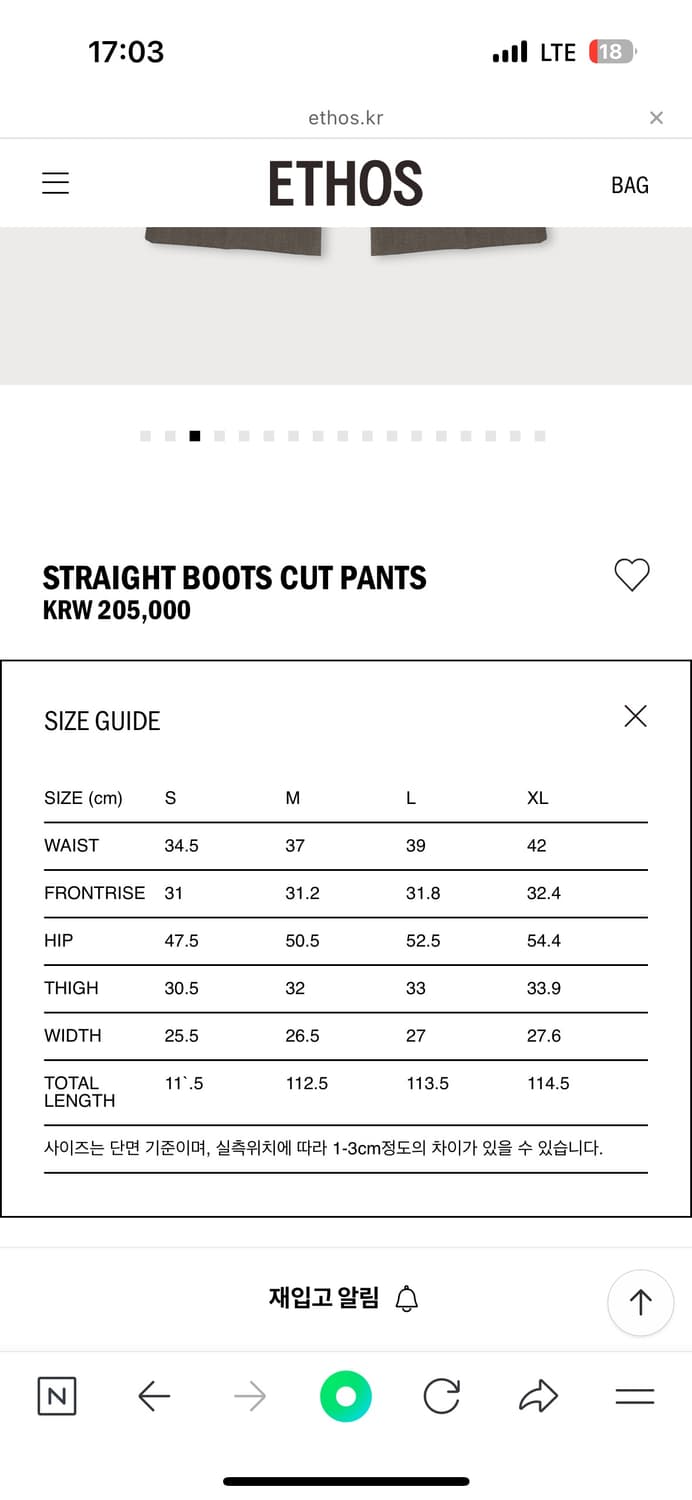692x1500 pixels.
Task: Open the shopping BAG
Action: [629, 185]
